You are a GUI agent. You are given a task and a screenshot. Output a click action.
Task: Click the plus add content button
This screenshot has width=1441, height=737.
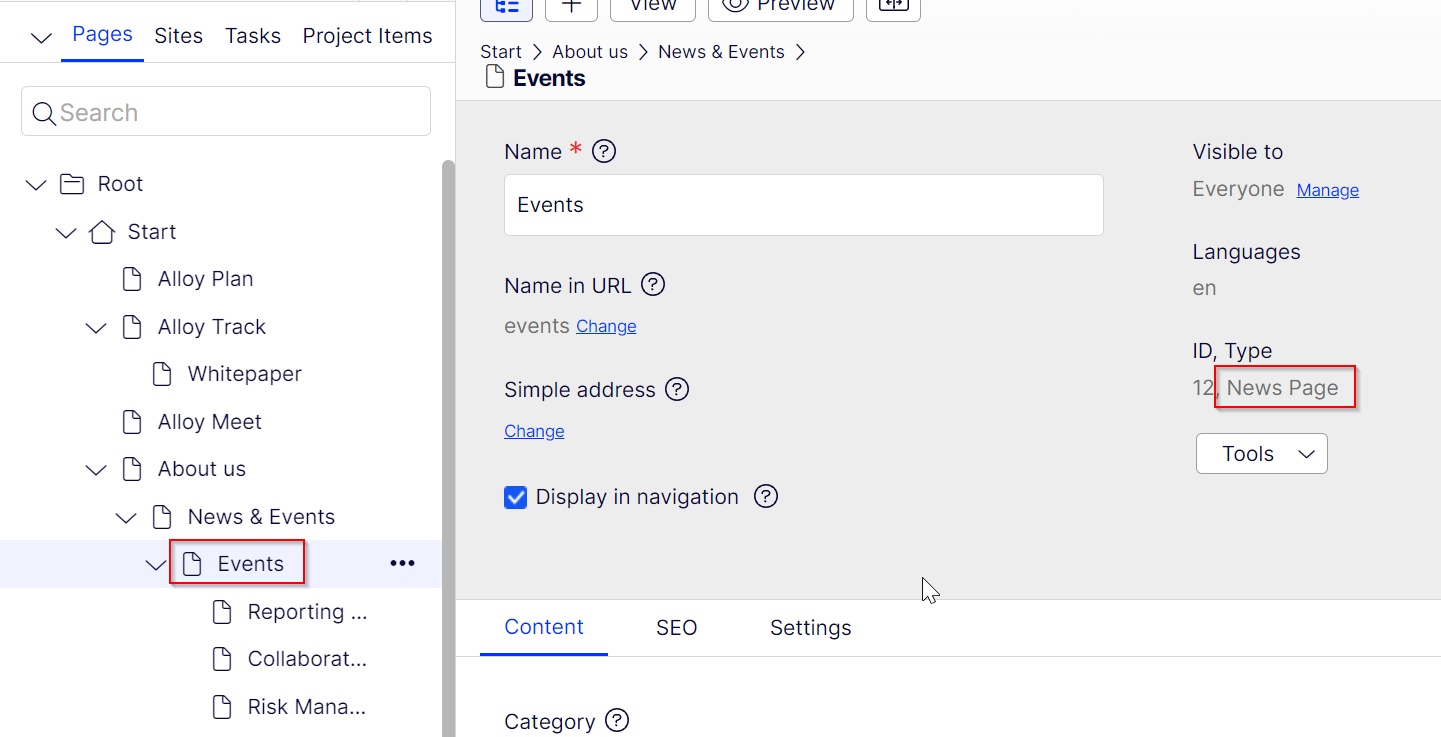click(571, 6)
